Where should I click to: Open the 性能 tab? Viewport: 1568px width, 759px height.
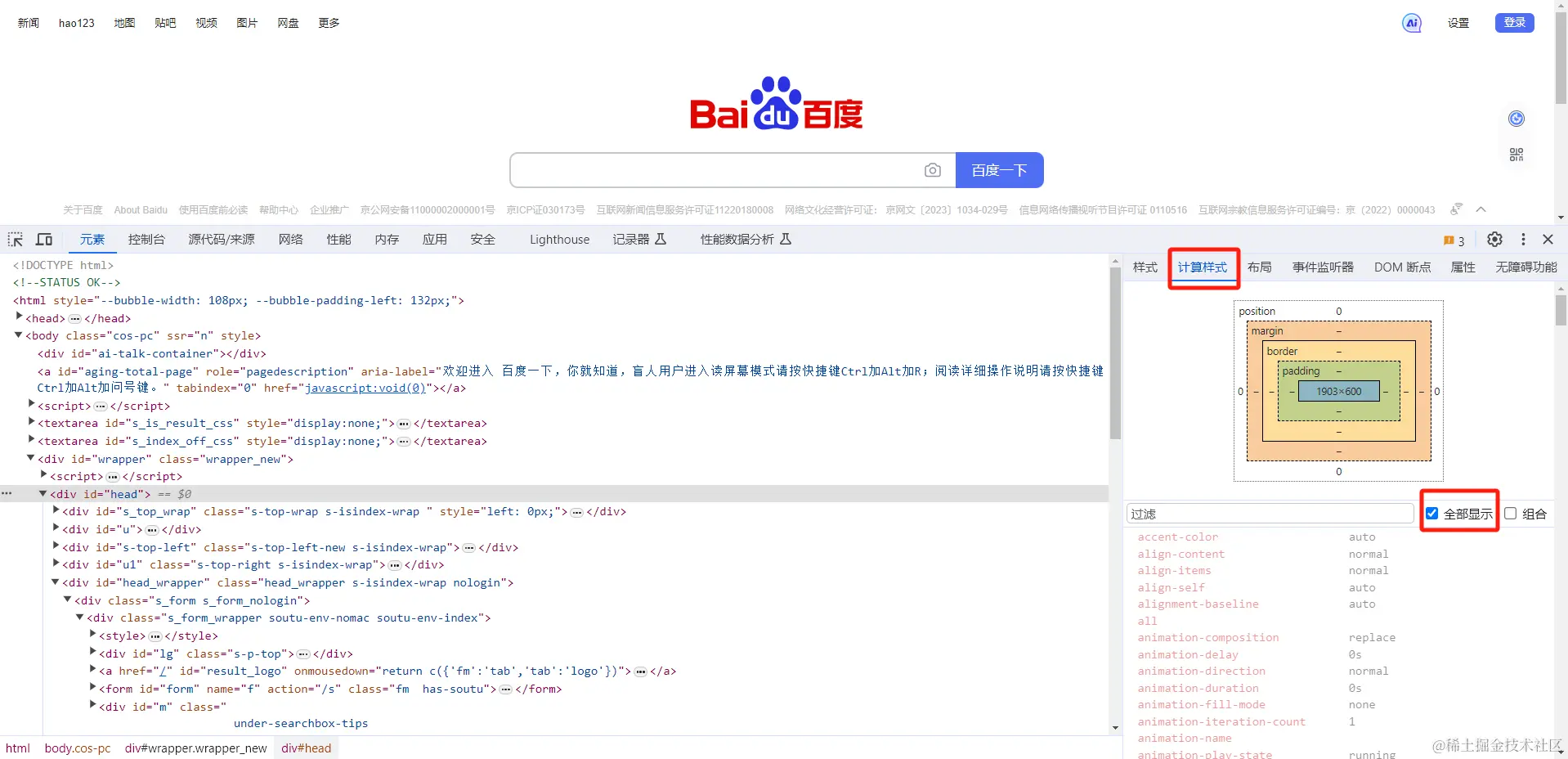pyautogui.click(x=338, y=240)
